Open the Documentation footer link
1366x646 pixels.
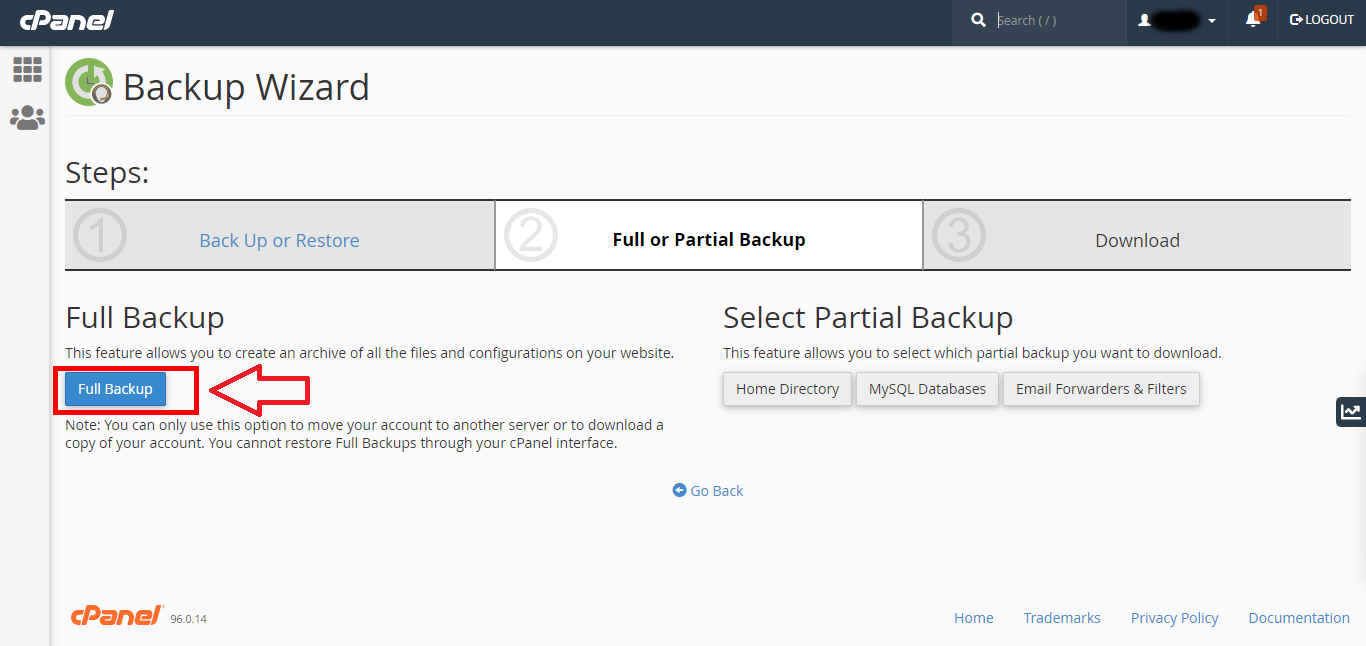tap(1298, 618)
